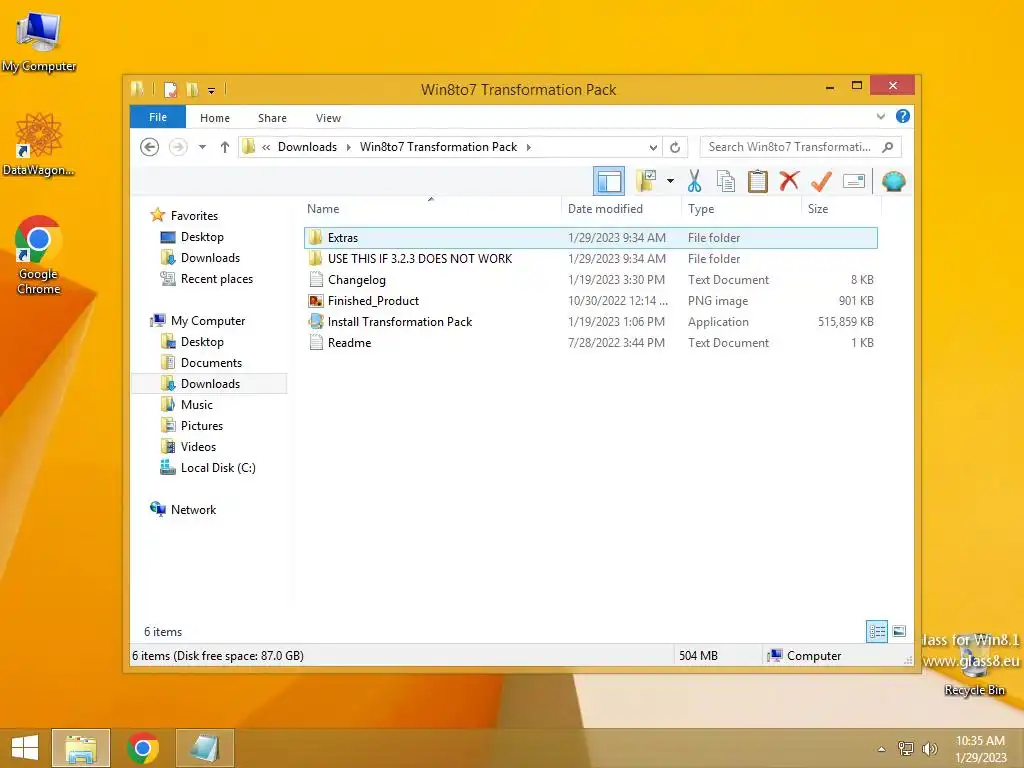Click the search magnifier icon
This screenshot has width=1024, height=768.
[888, 147]
